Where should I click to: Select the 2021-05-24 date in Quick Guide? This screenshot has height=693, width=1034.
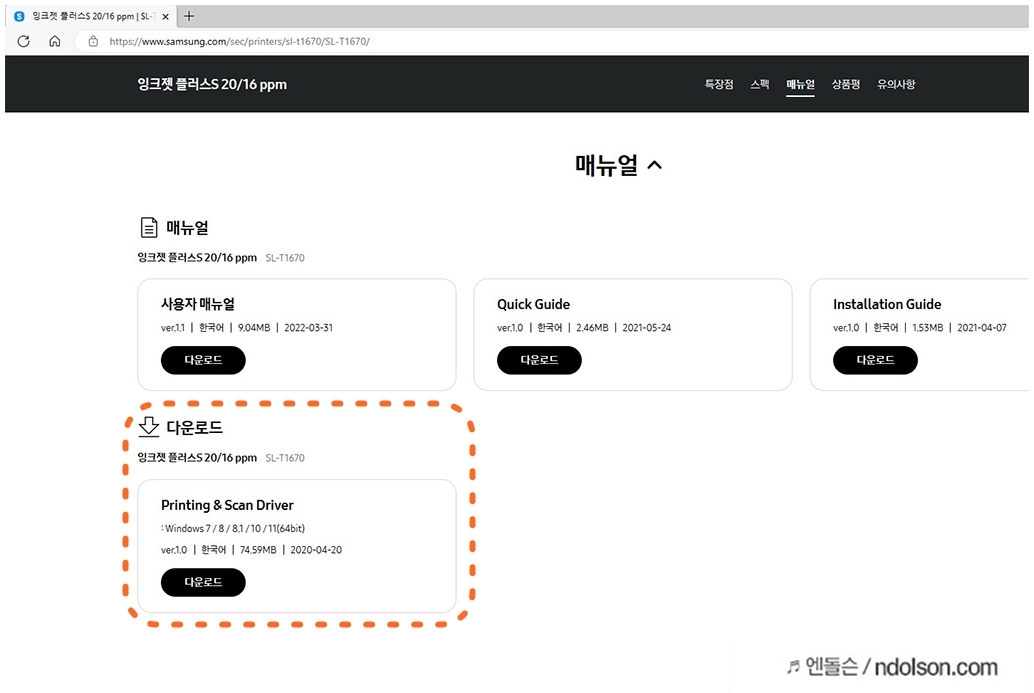647,328
